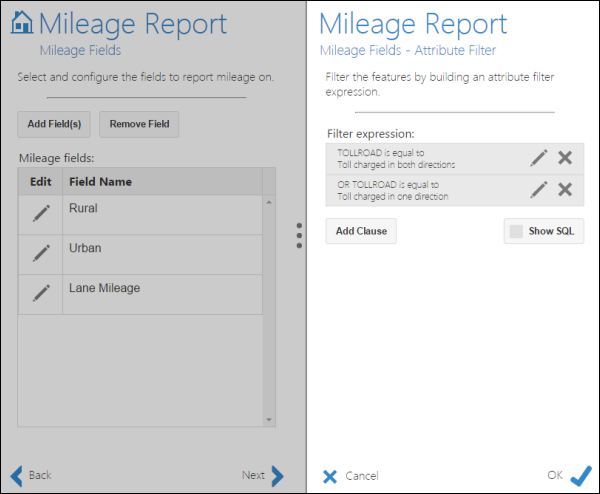The width and height of the screenshot is (600, 494).
Task: Edit the Rural mileage field
Action: point(41,213)
